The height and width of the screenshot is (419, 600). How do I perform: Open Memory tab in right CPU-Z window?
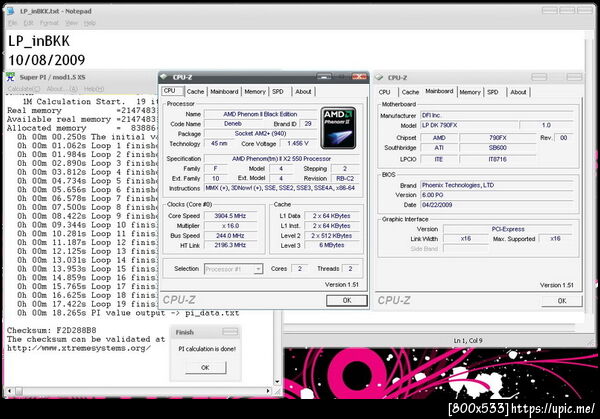click(x=470, y=92)
